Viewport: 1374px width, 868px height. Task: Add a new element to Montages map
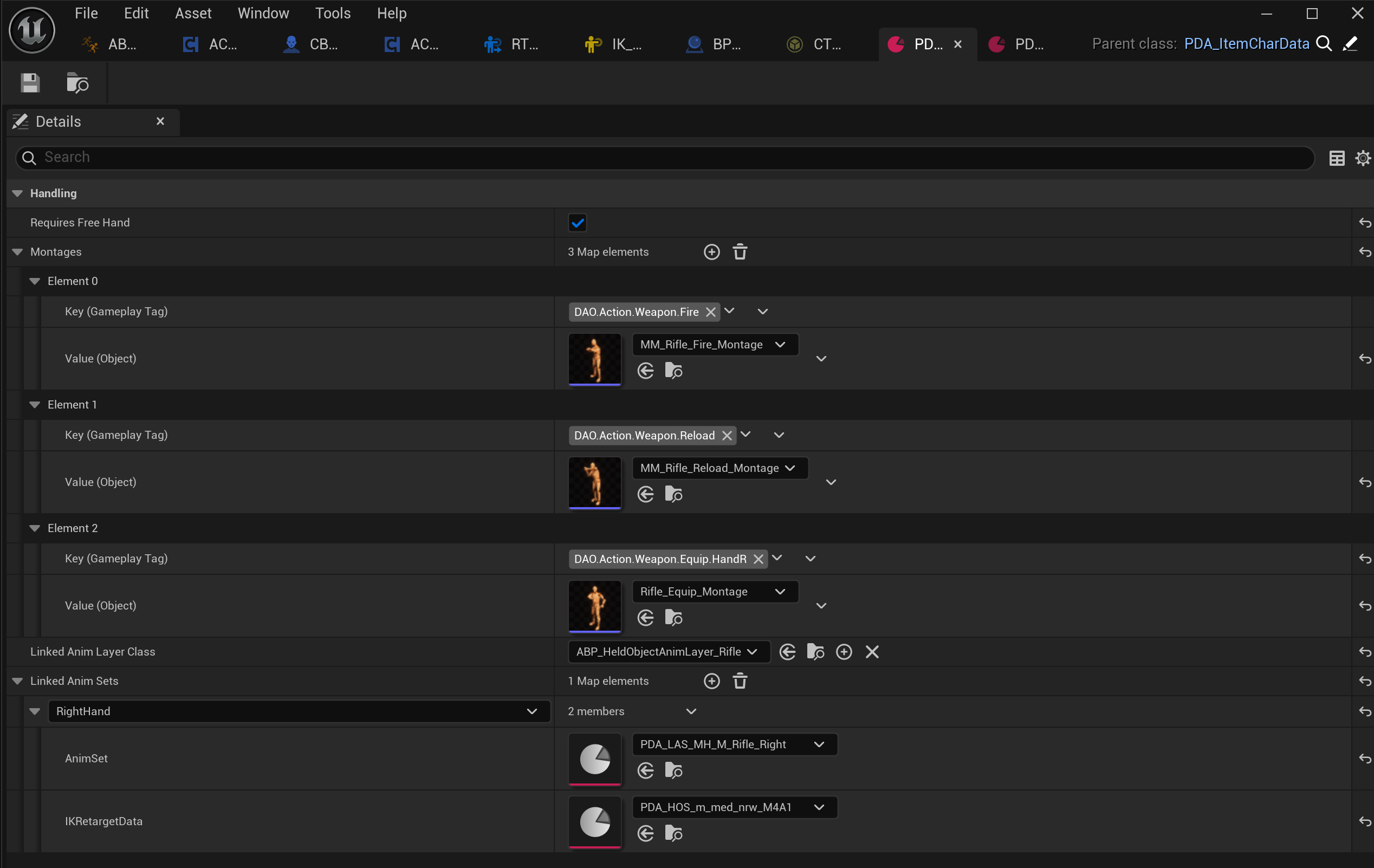[x=711, y=251]
